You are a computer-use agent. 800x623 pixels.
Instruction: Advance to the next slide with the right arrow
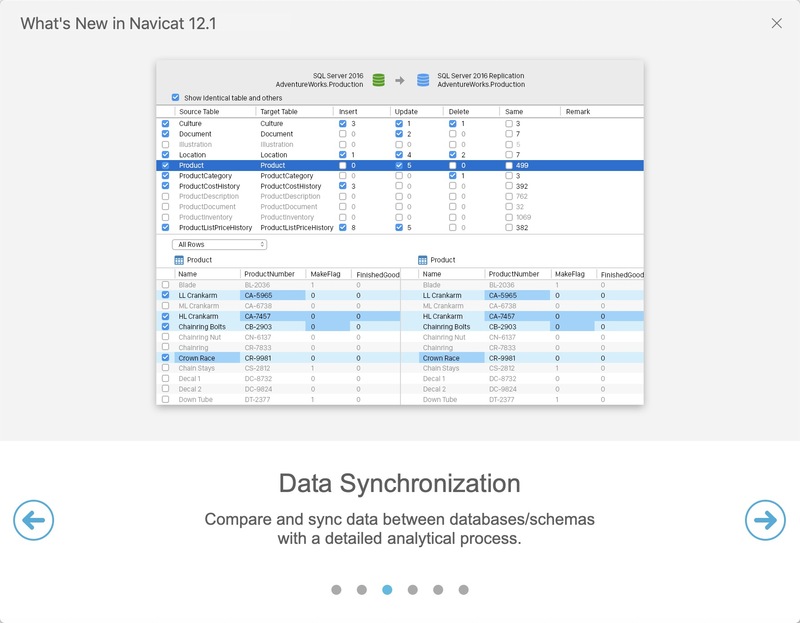pyautogui.click(x=765, y=520)
